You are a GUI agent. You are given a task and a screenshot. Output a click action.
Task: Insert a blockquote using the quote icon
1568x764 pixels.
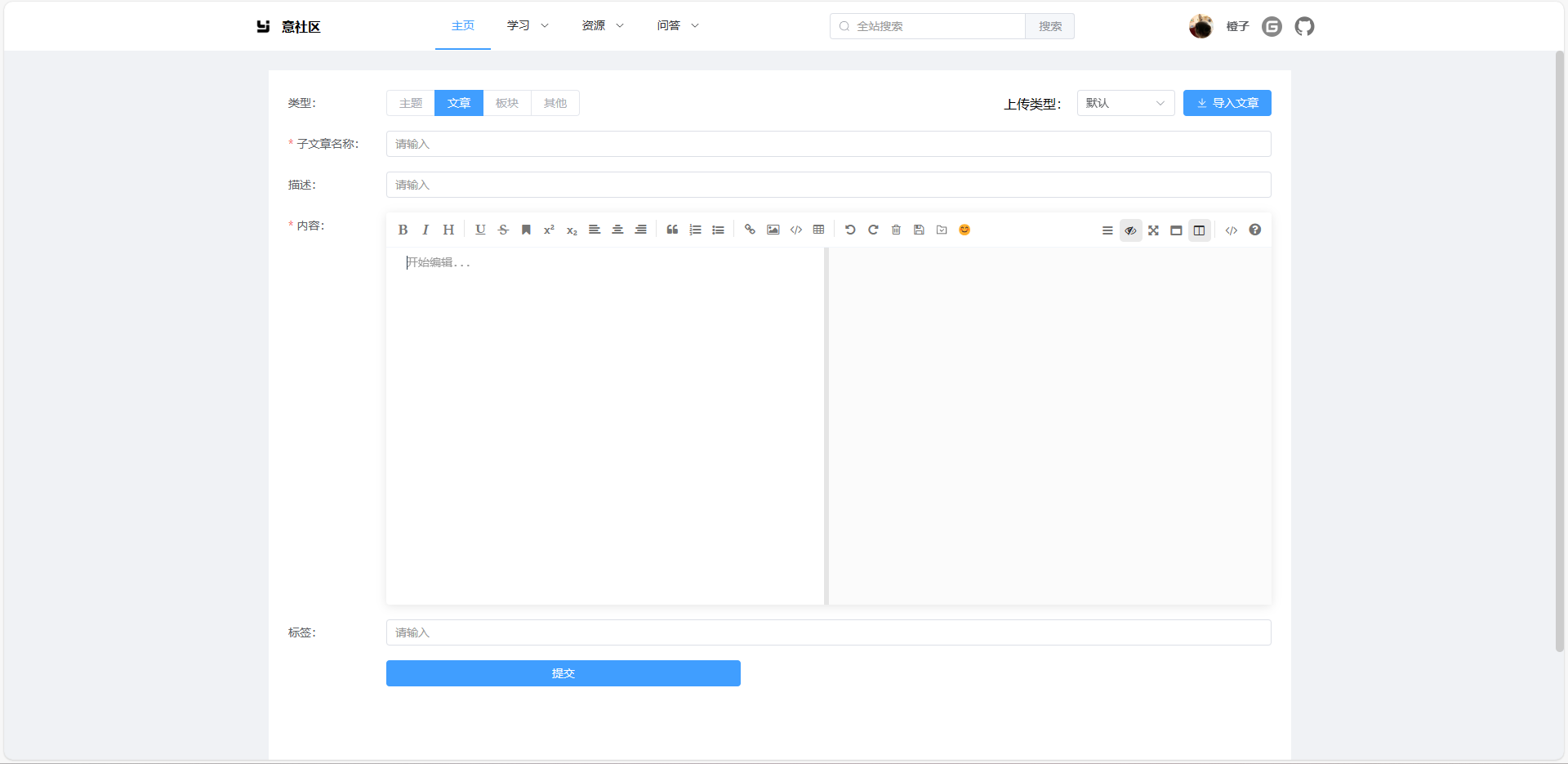pyautogui.click(x=672, y=230)
